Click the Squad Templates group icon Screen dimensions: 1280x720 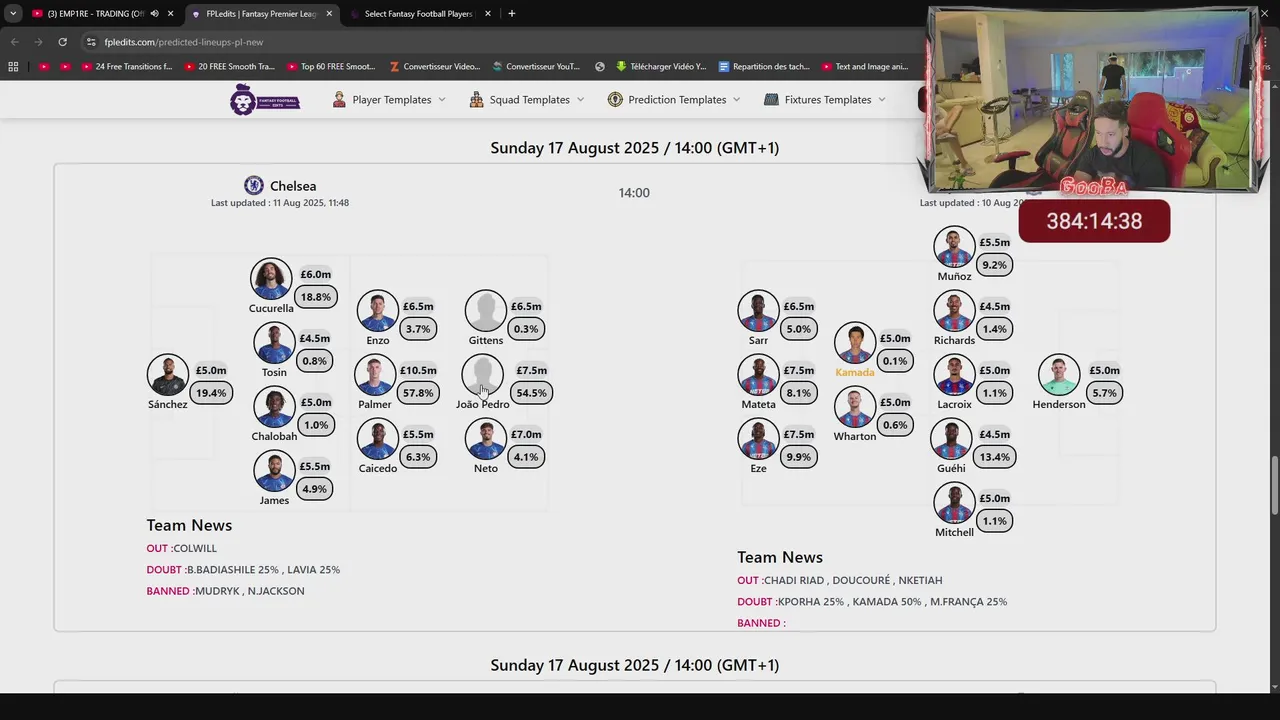click(x=477, y=99)
